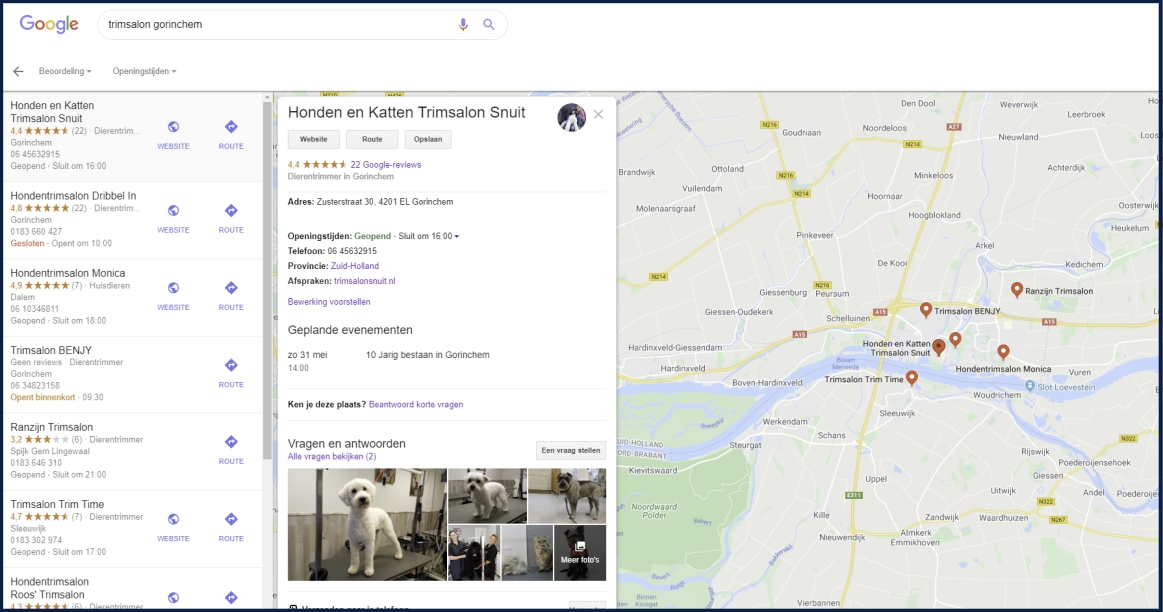Click the magnifying glass search icon
The height and width of the screenshot is (612, 1163).
tap(489, 25)
